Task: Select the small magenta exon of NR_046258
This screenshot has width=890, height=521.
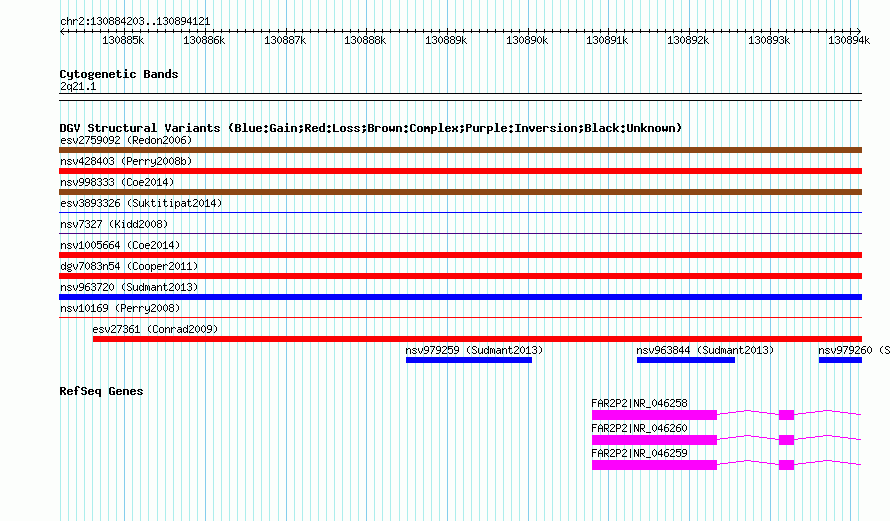Action: (x=786, y=415)
